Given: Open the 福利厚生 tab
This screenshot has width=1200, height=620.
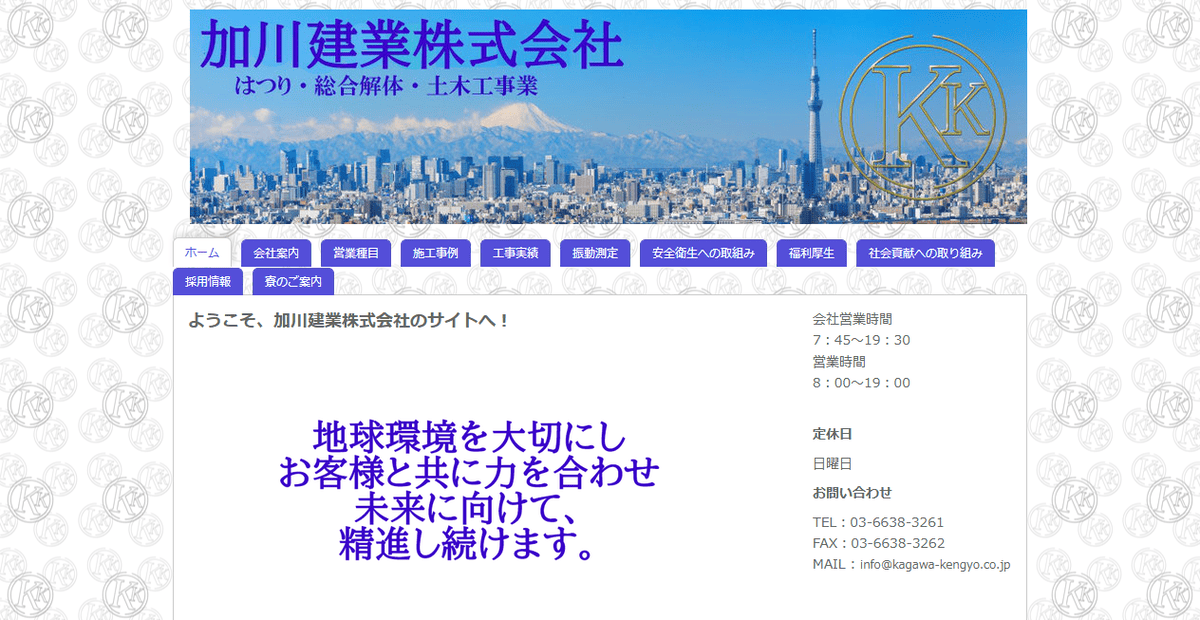Looking at the screenshot, I should click(811, 253).
